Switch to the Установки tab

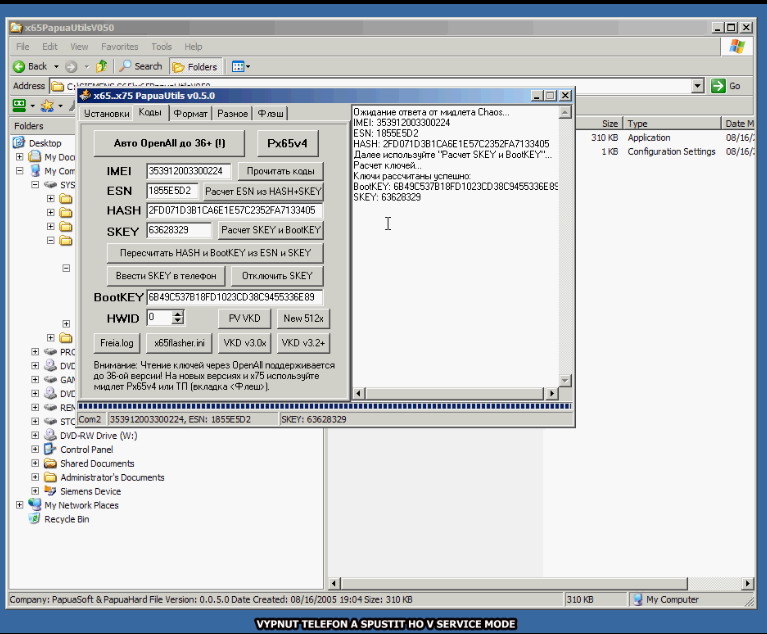(x=107, y=113)
